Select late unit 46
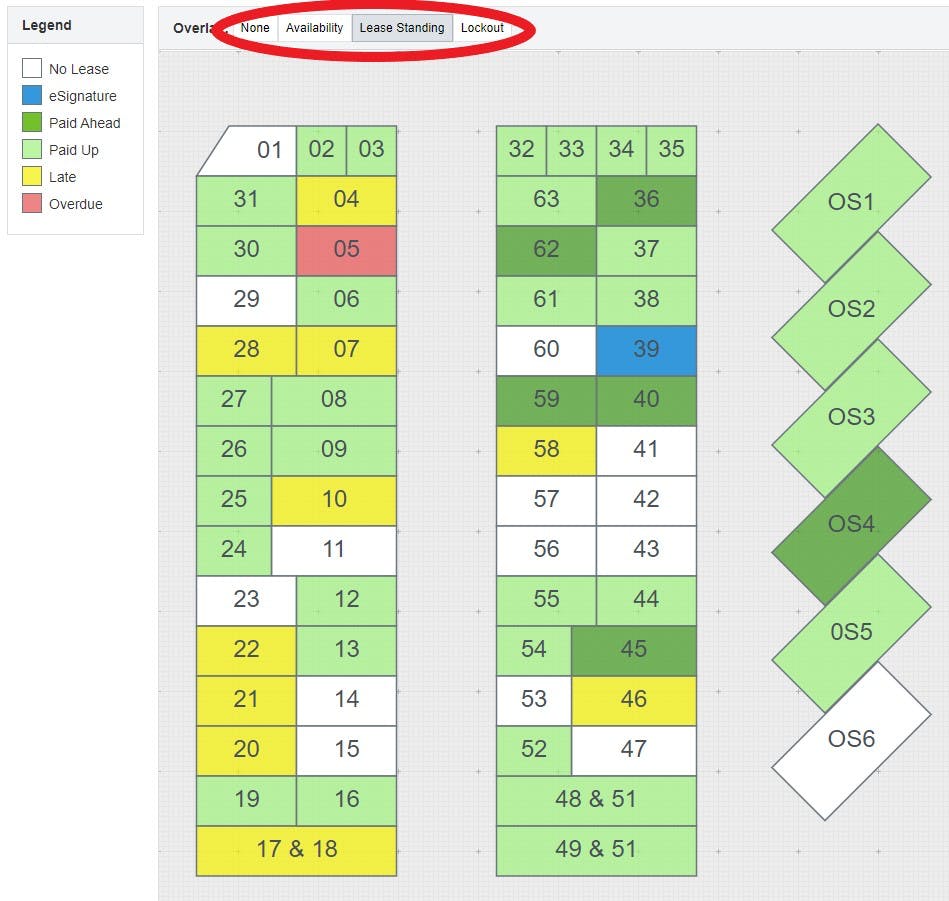 [634, 700]
